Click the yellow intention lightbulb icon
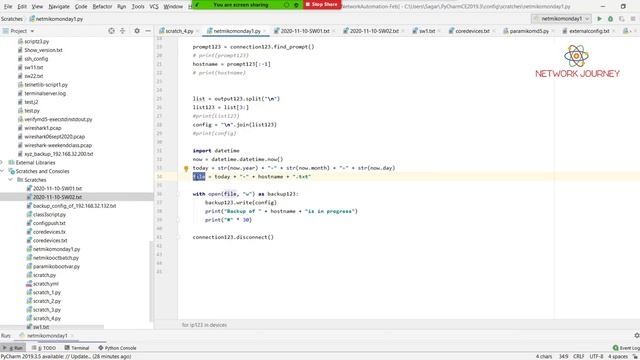The image size is (640, 360). point(186,168)
